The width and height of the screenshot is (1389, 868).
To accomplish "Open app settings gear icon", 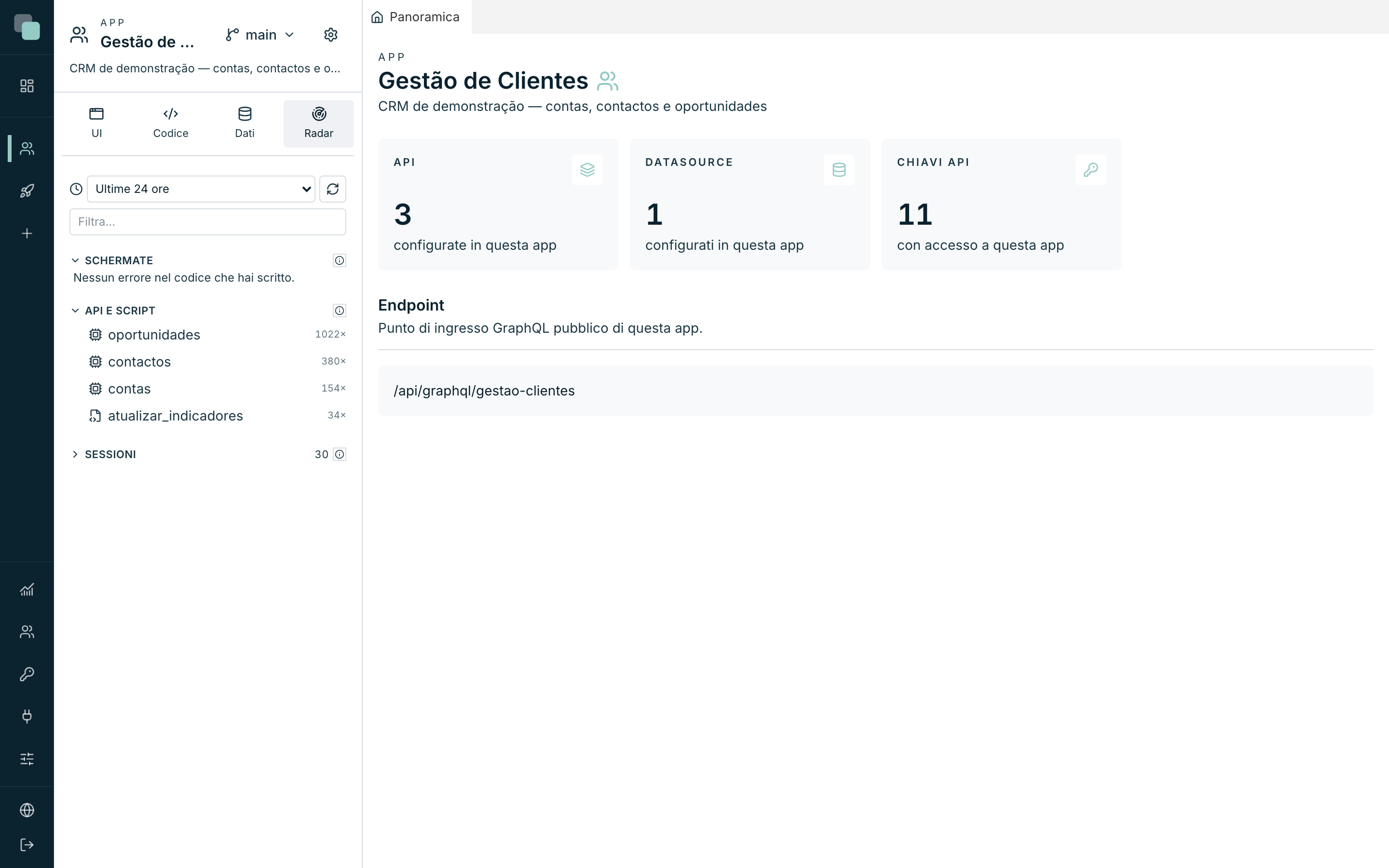I will point(330,35).
